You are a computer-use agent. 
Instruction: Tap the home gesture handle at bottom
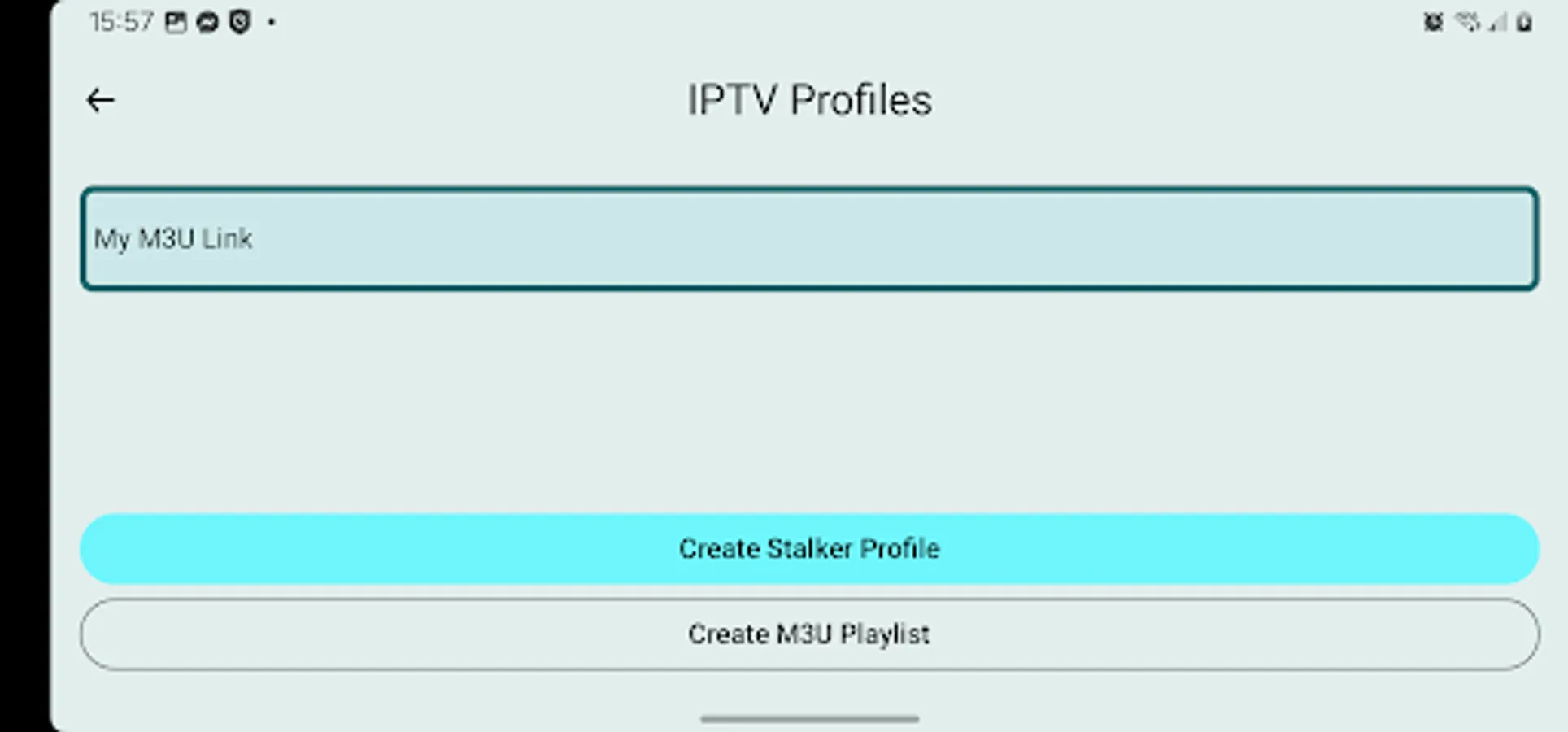(x=809, y=719)
